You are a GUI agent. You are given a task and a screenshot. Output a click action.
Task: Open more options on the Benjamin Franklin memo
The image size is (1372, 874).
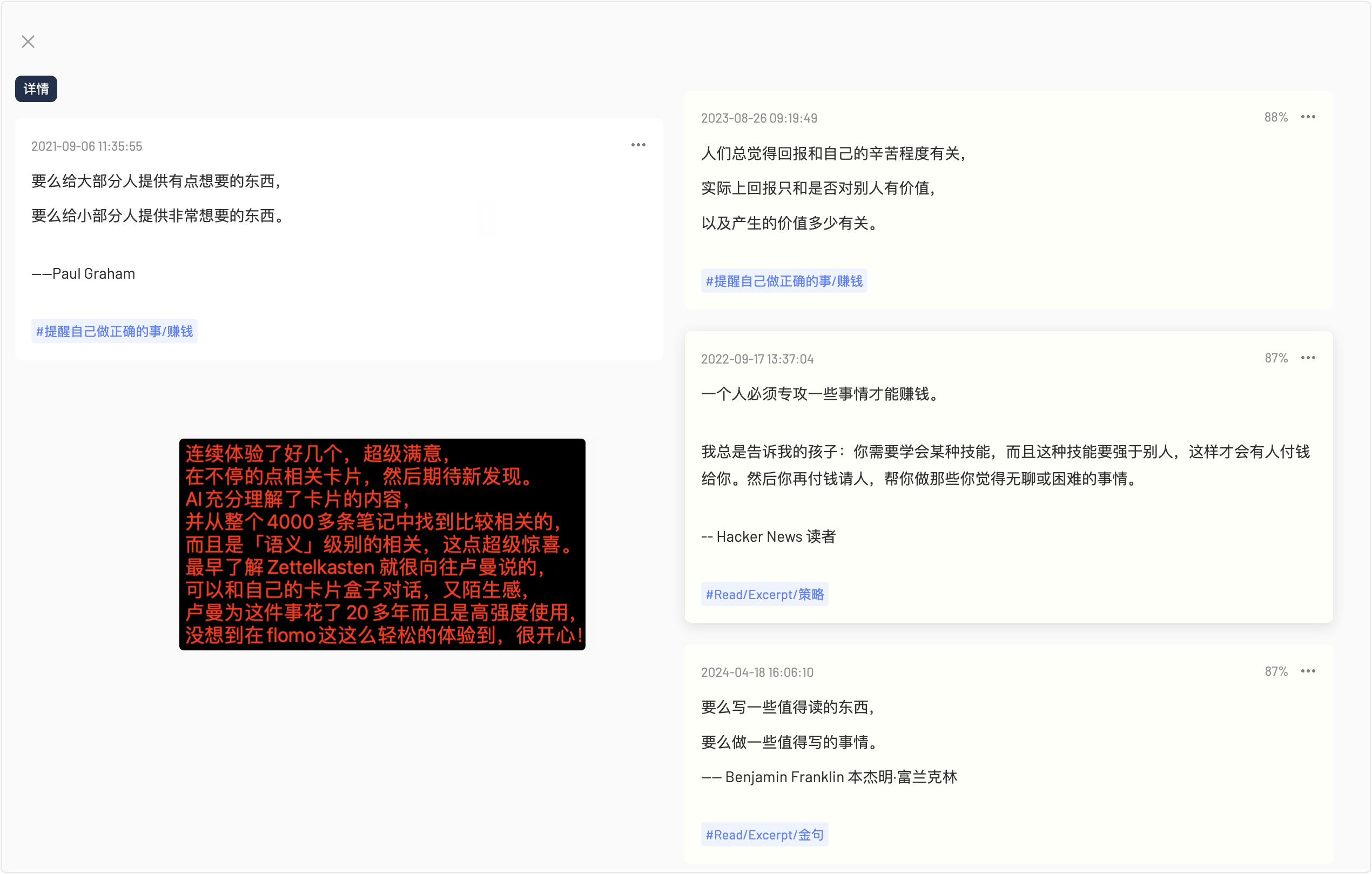coord(1308,671)
